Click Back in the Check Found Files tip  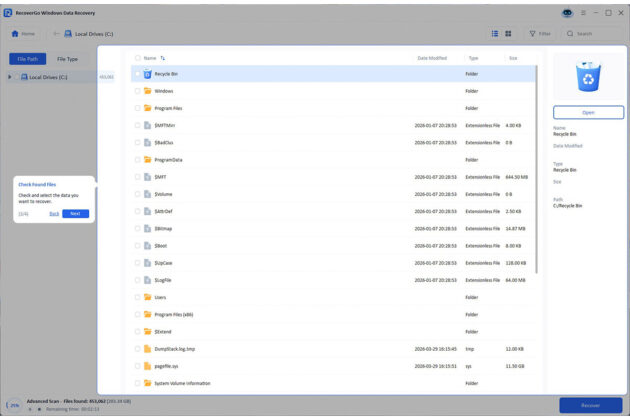(54, 214)
